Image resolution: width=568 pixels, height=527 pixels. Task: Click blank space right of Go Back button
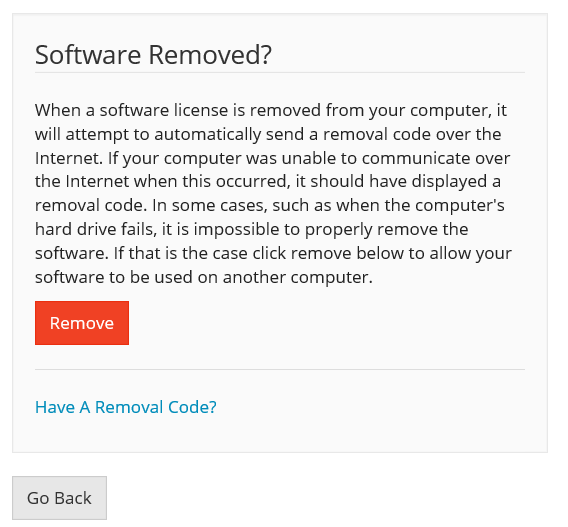pyautogui.click(x=326, y=498)
